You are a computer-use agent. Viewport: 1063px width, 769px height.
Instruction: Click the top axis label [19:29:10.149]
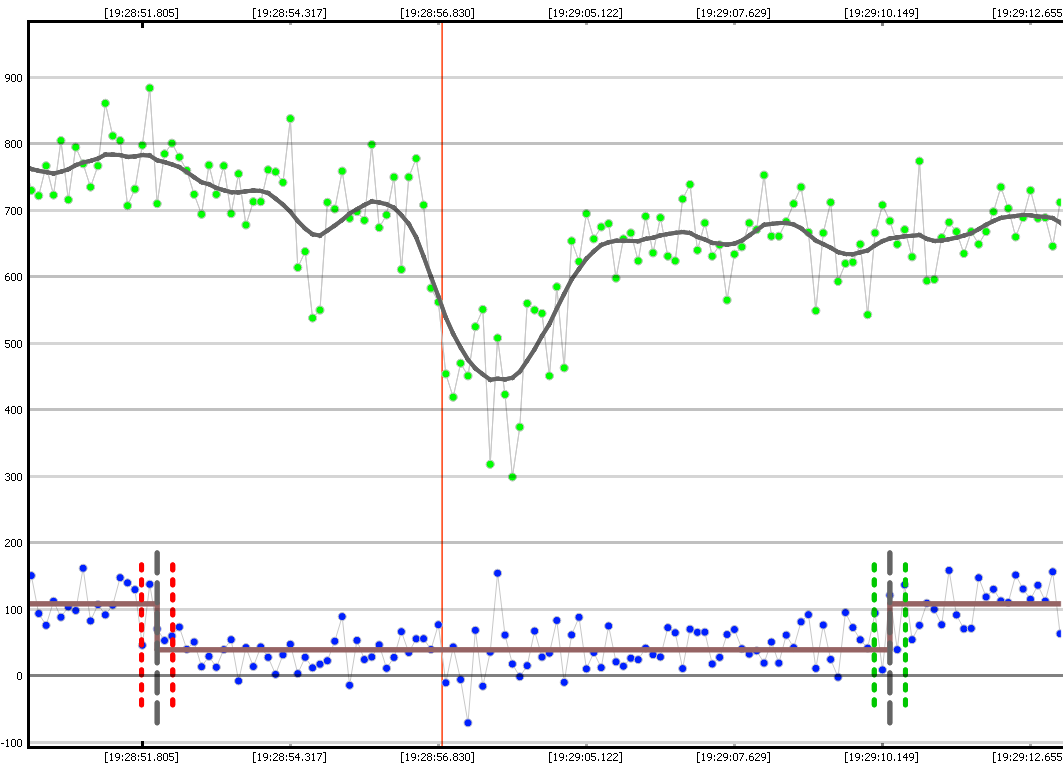tap(881, 13)
